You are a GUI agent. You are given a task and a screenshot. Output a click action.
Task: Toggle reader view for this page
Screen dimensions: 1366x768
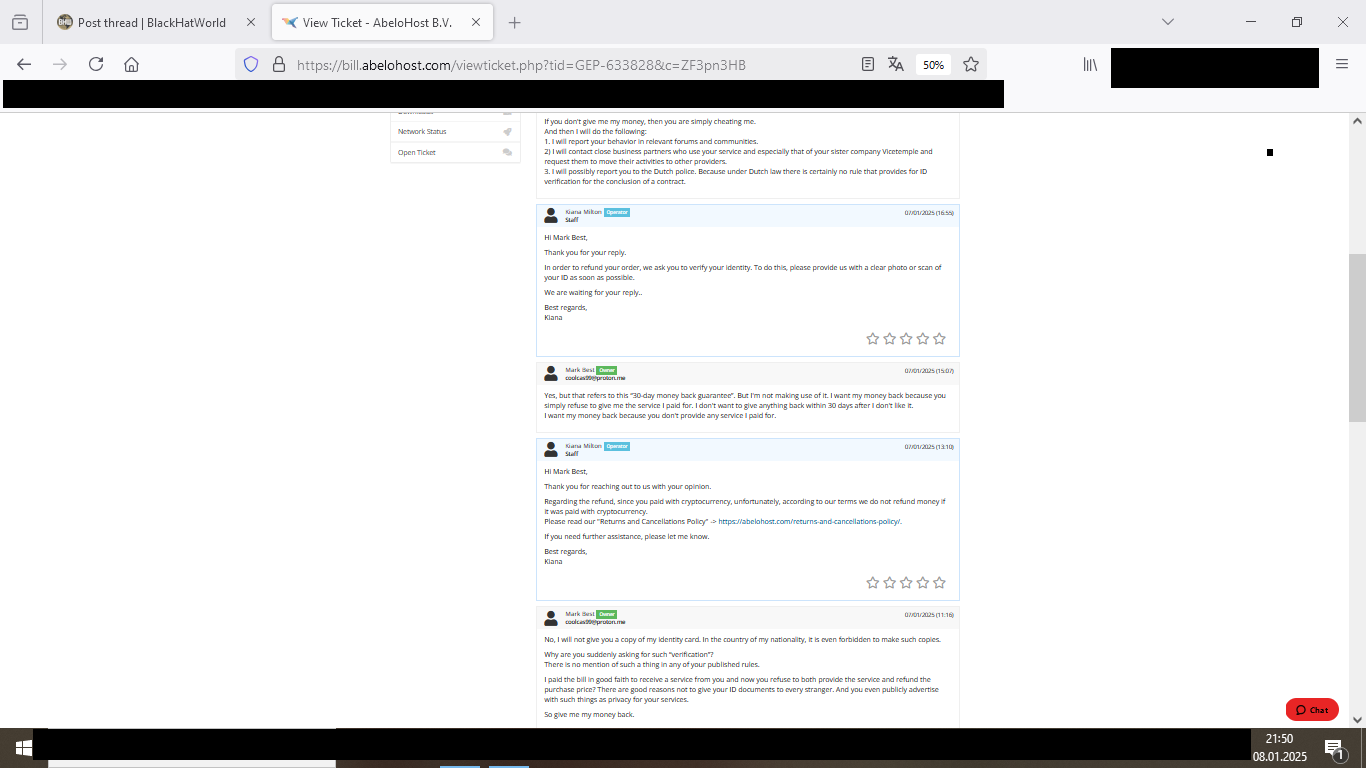click(868, 64)
